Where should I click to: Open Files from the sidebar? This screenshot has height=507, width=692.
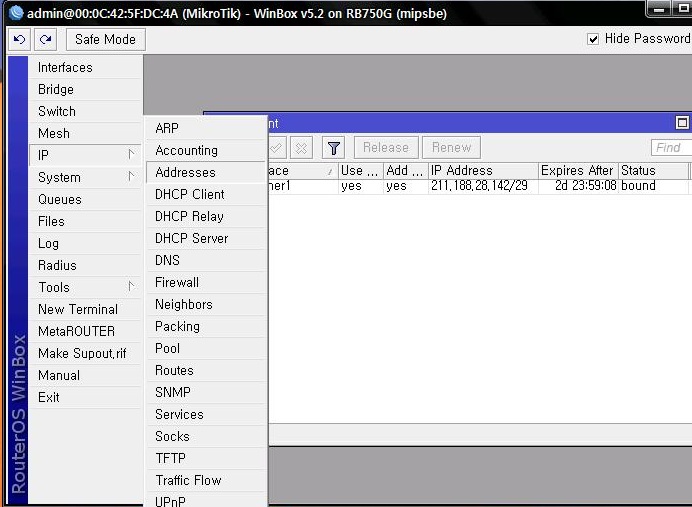coord(85,222)
